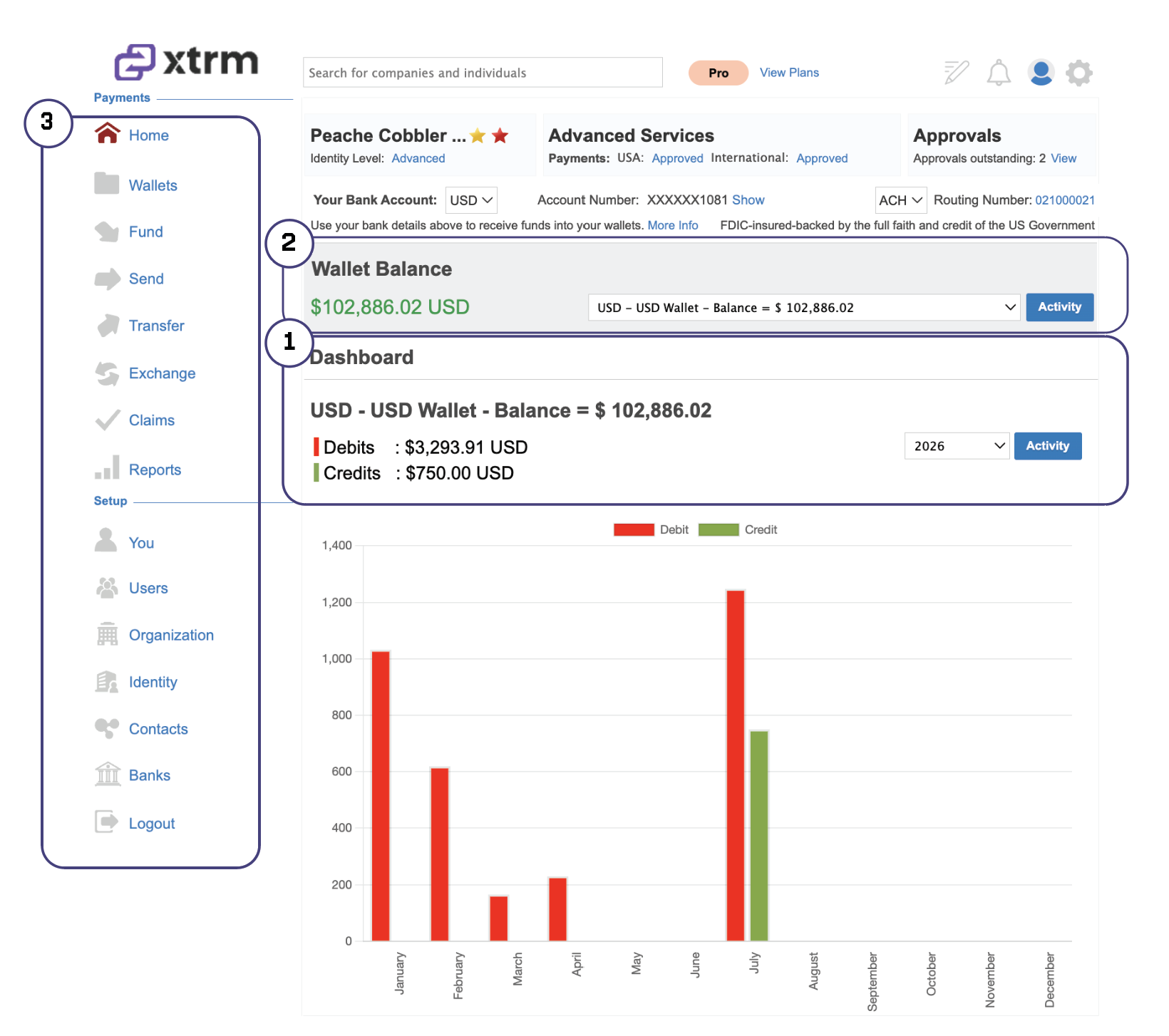Screen dimensions: 1169x1036
Task: Toggle the Debit legend swatch in chart
Action: [634, 529]
